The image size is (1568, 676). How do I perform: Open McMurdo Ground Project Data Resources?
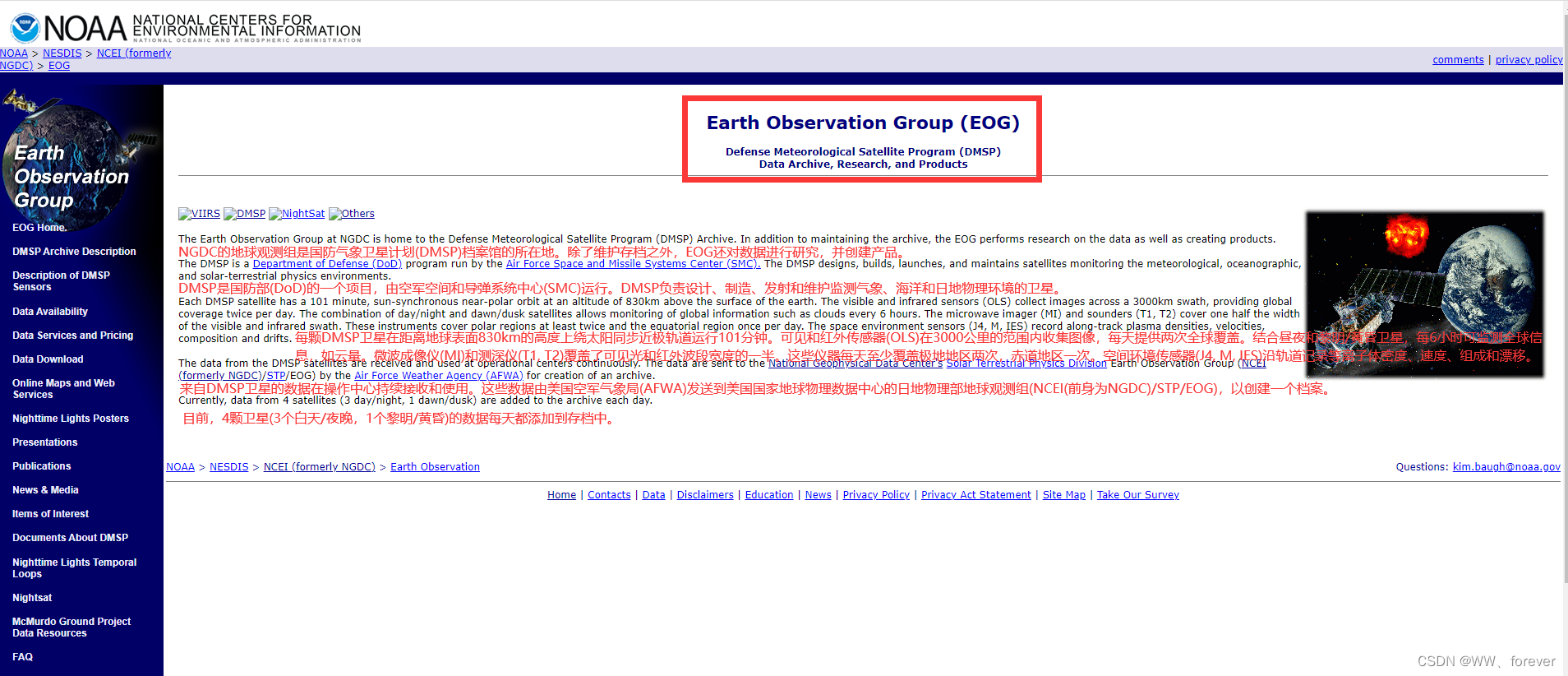pyautogui.click(x=71, y=627)
